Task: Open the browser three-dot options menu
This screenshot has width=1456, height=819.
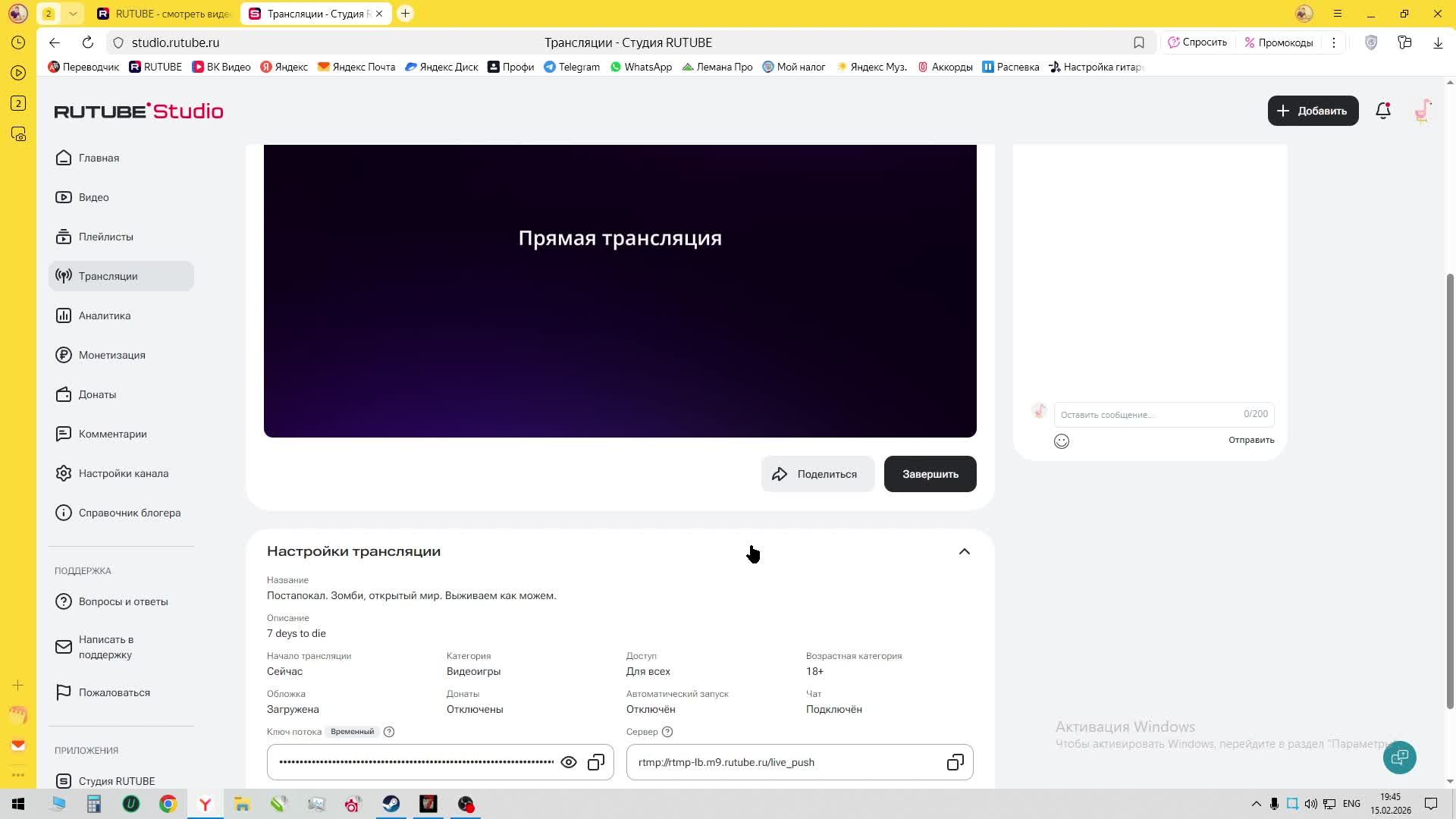Action: point(1333,42)
